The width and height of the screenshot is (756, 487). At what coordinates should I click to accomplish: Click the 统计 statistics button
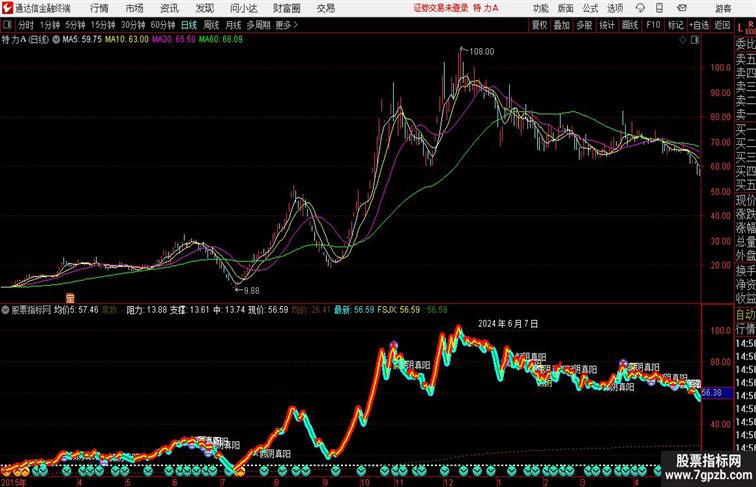click(607, 25)
